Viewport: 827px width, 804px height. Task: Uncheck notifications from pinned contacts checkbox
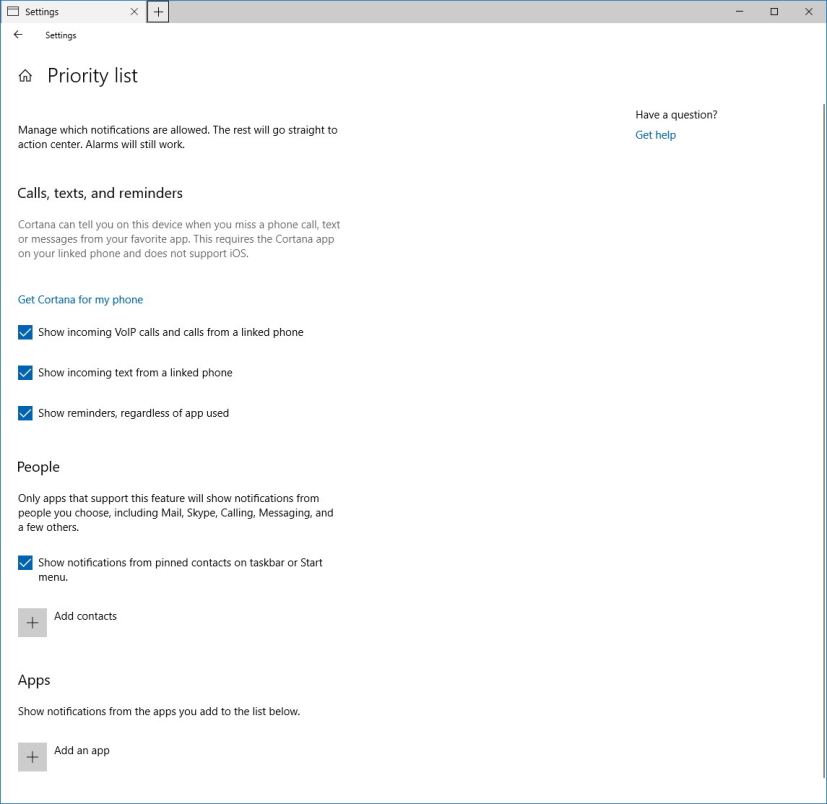click(x=25, y=563)
